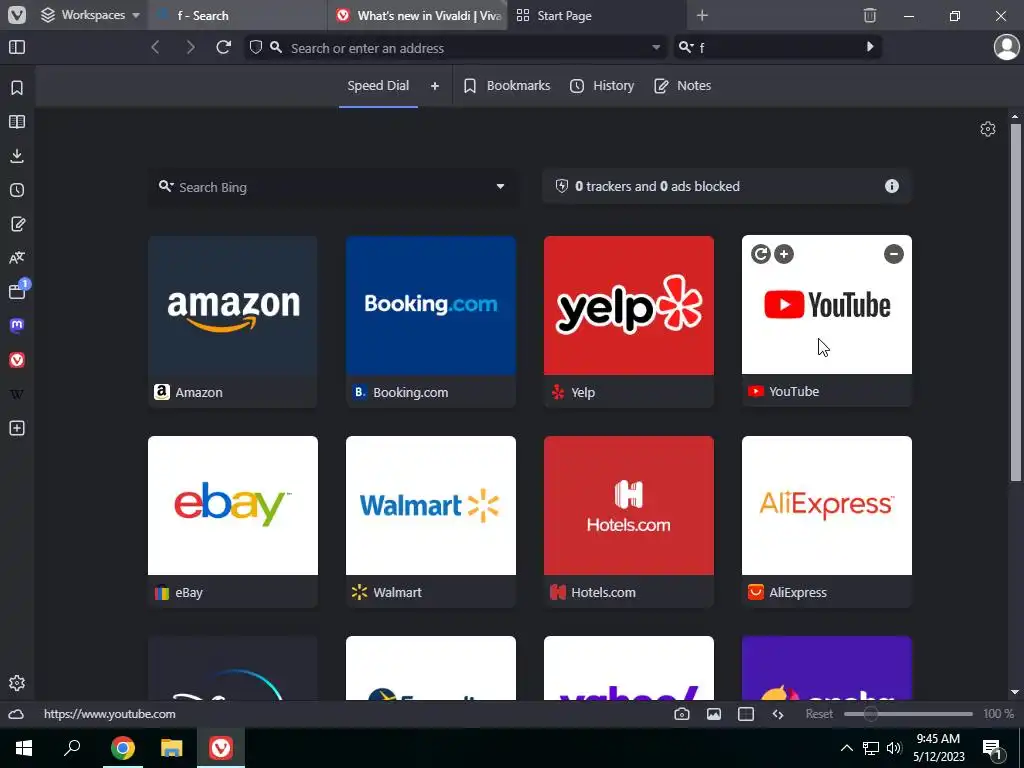
Task: Open the Translate panel icon
Action: (x=17, y=258)
